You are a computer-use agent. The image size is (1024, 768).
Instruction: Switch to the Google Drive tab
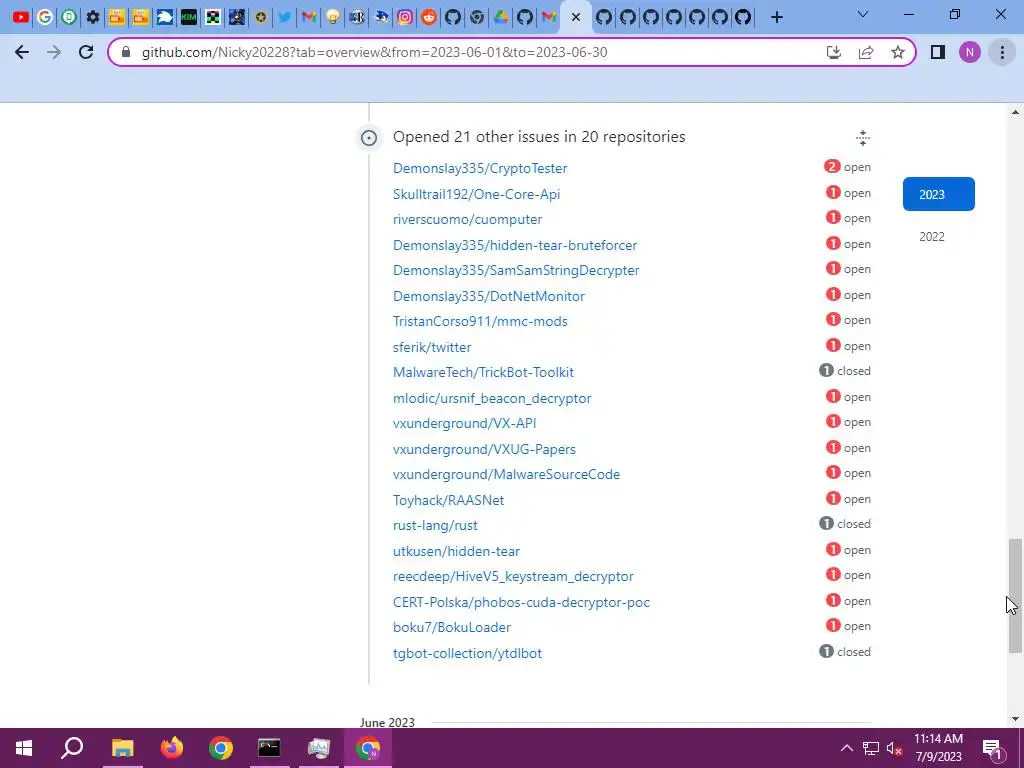coord(501,17)
